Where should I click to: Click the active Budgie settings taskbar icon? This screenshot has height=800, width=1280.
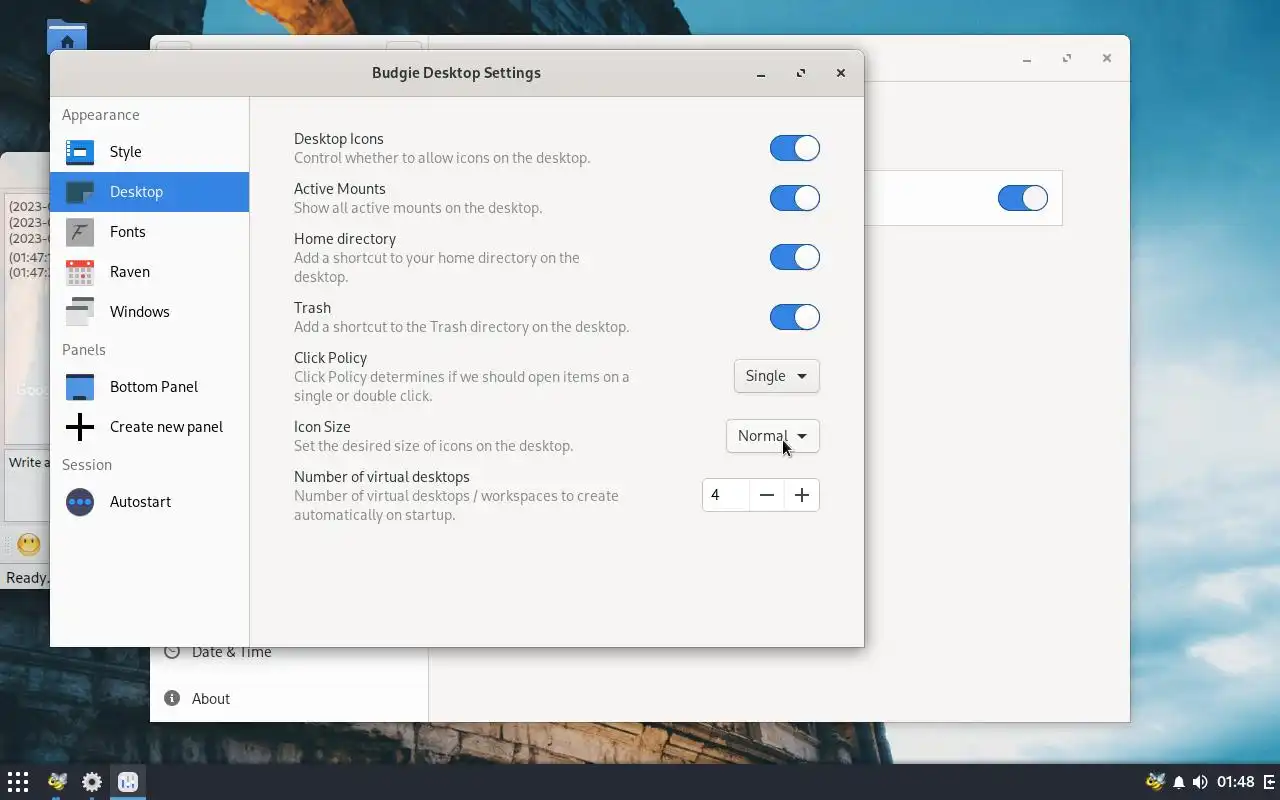pos(127,782)
